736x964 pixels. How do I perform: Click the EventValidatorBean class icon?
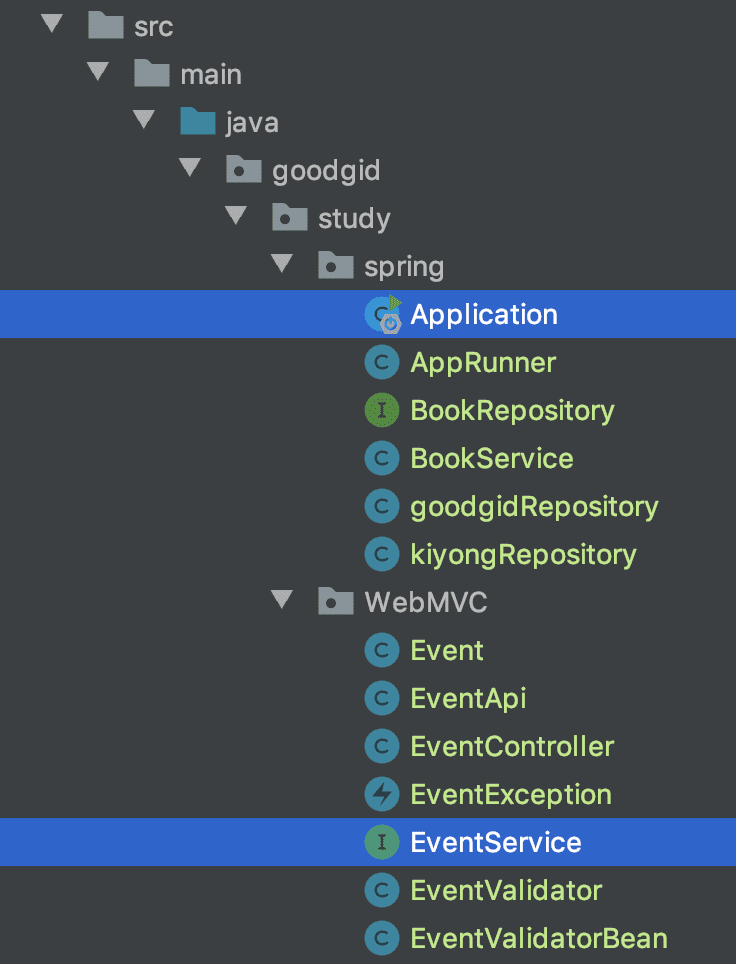click(x=382, y=938)
